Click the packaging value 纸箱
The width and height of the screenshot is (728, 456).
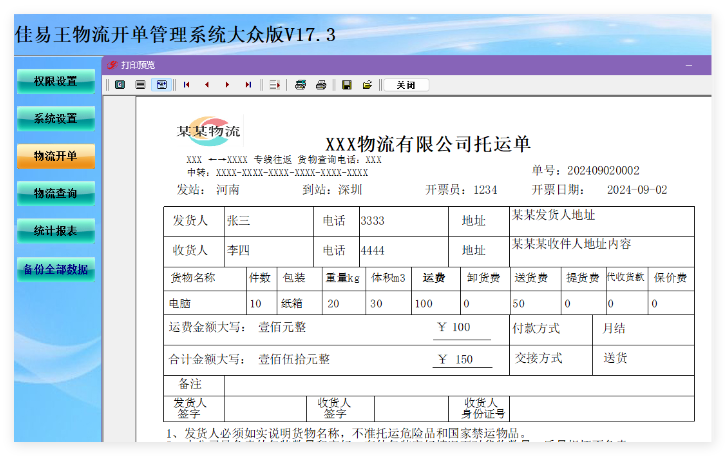tap(292, 304)
